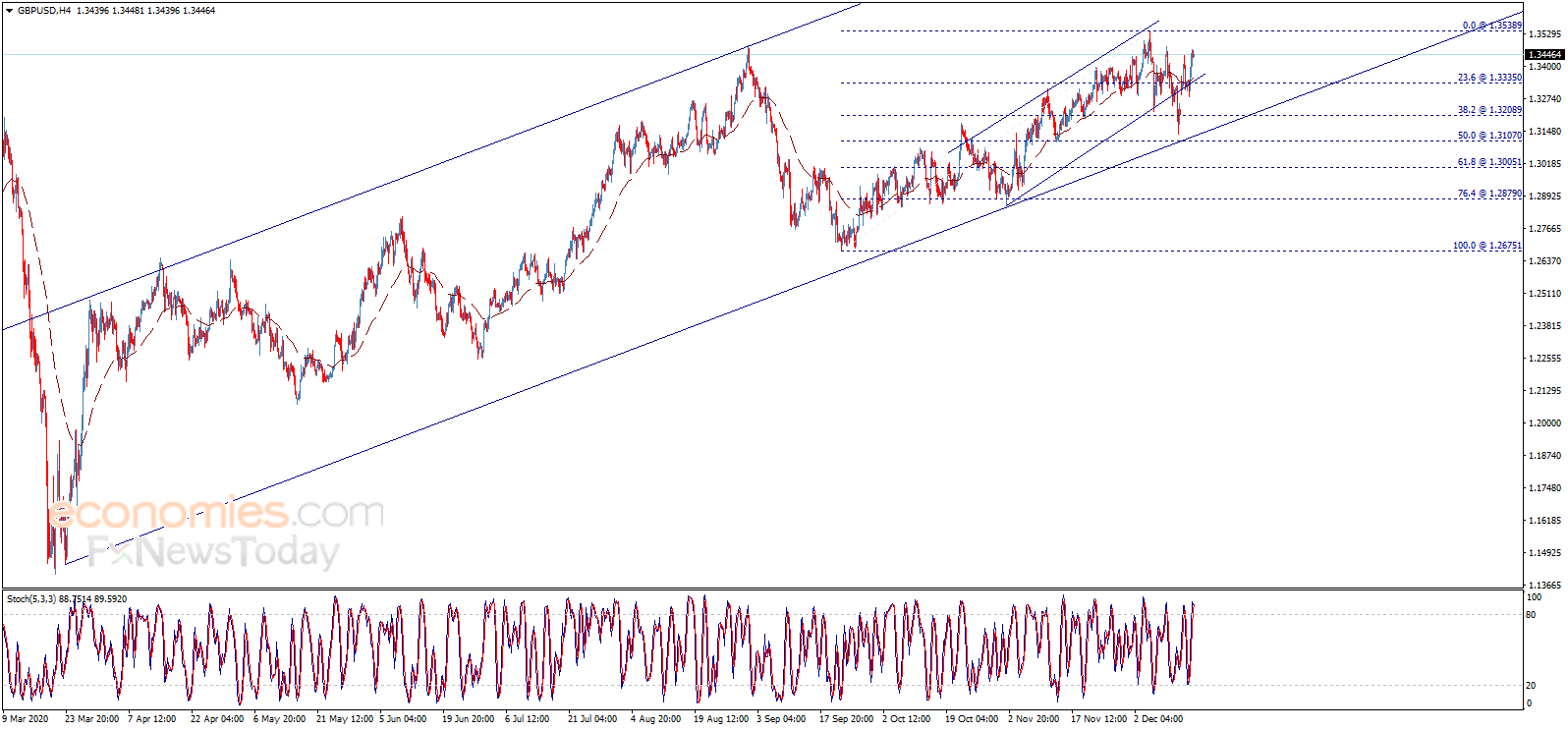
Task: Select the Fibonacci label 61.8 @ 1.30051
Action: 1489,162
